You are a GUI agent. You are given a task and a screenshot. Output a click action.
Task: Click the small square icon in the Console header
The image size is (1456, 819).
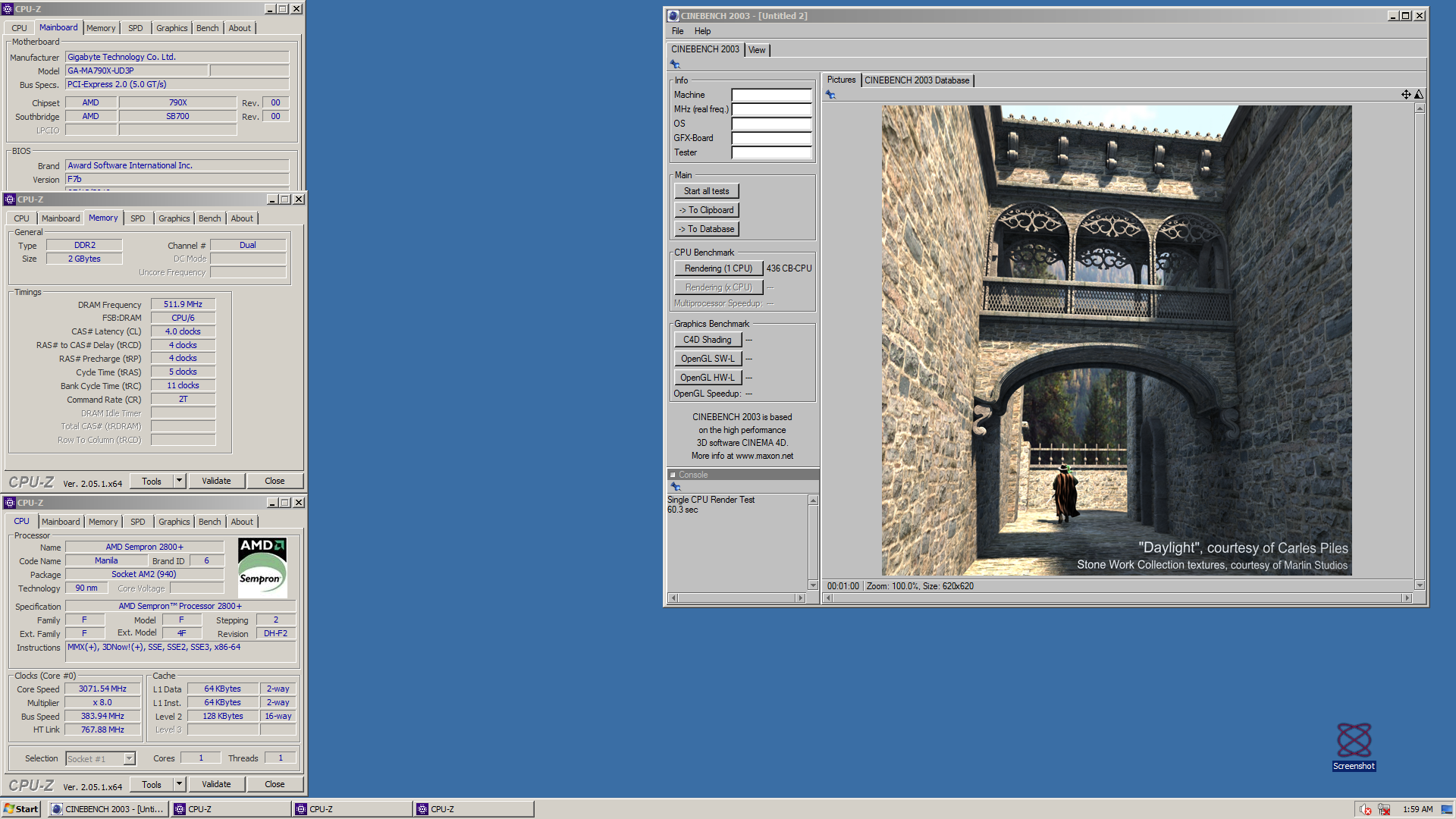673,475
